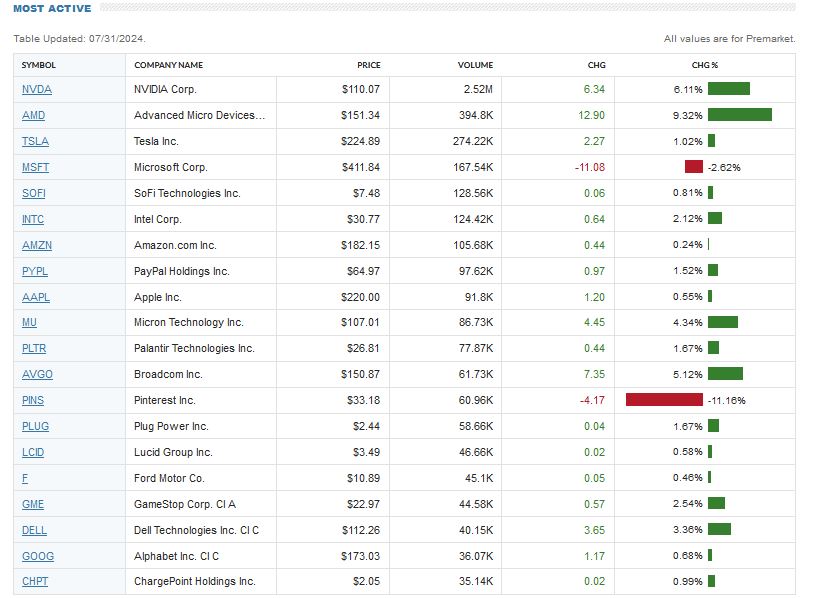The width and height of the screenshot is (838, 598).
Task: Click the COMPANY NAME column header
Action: pos(168,65)
